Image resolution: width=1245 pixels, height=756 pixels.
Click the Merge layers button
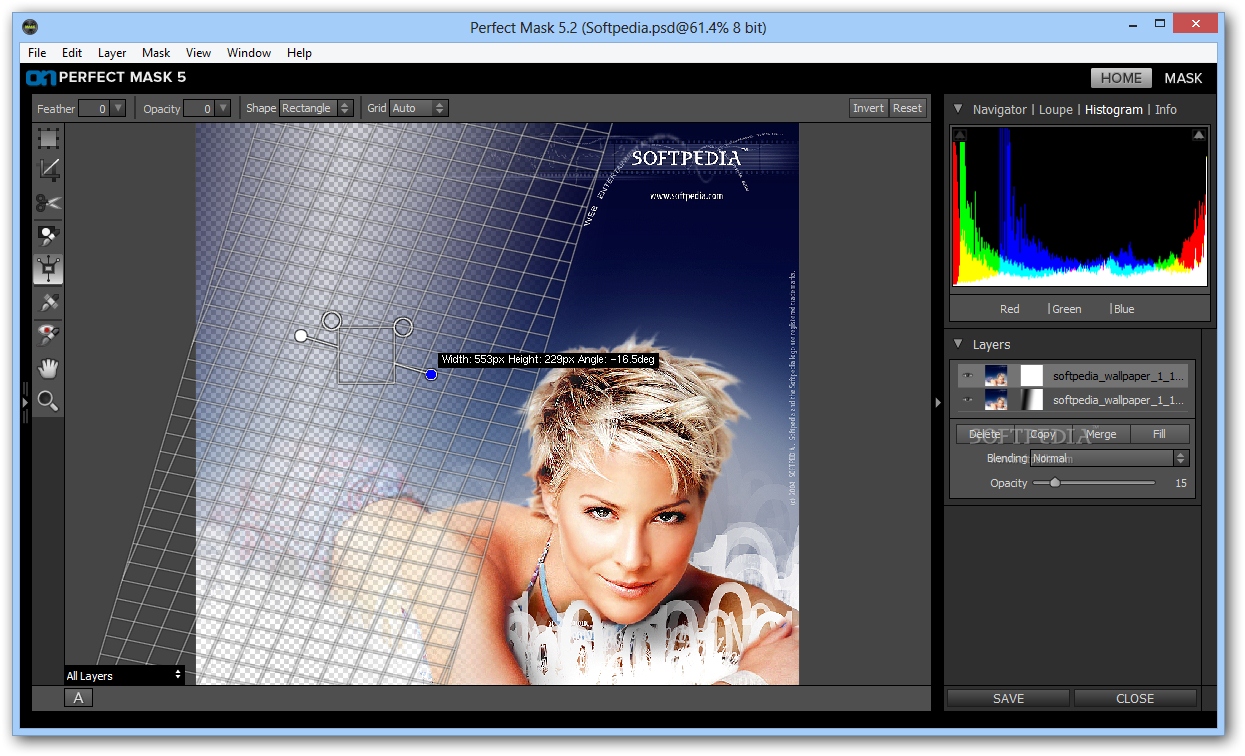pyautogui.click(x=1101, y=434)
